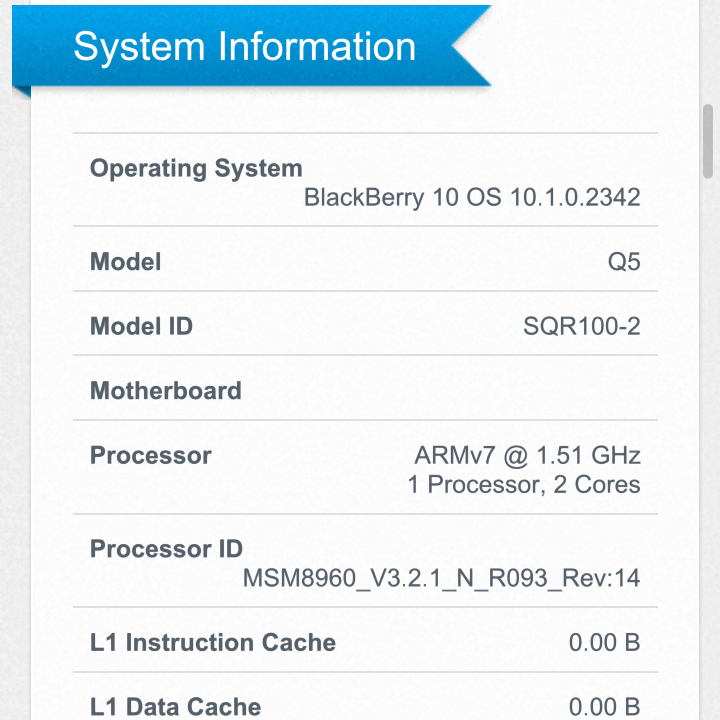The image size is (720, 720).
Task: Tap the Processor ID label
Action: [x=166, y=549]
